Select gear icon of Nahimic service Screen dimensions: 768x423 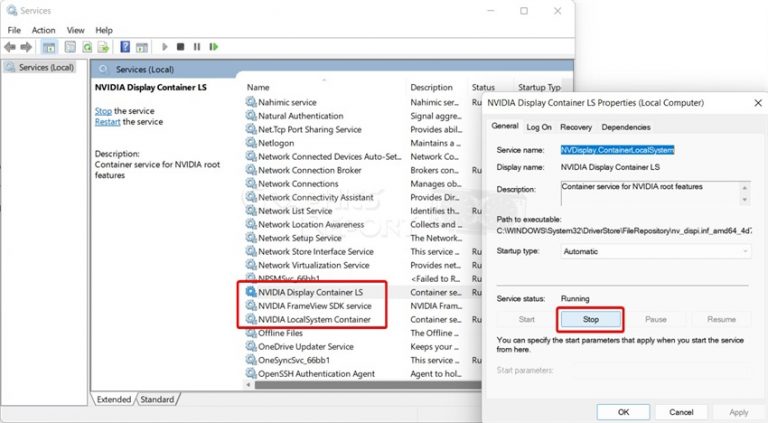[251, 102]
